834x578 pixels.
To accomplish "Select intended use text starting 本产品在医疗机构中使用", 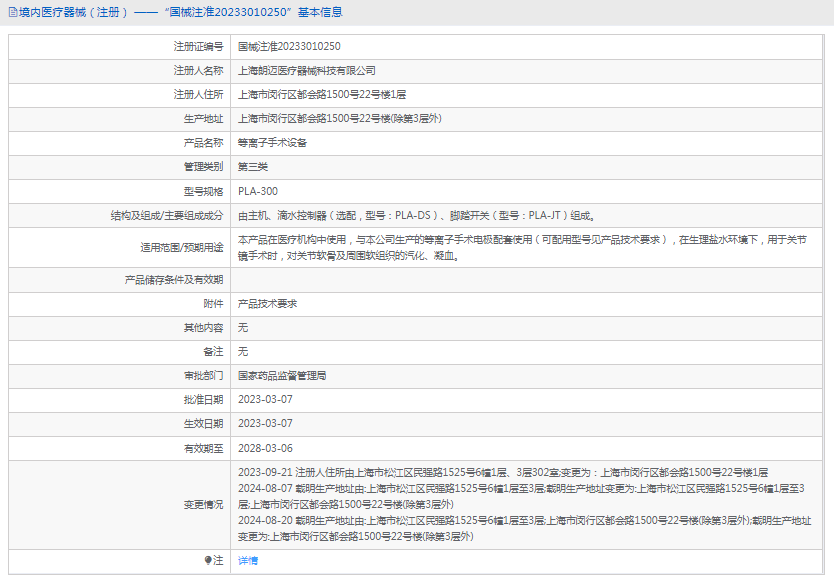I will point(522,248).
